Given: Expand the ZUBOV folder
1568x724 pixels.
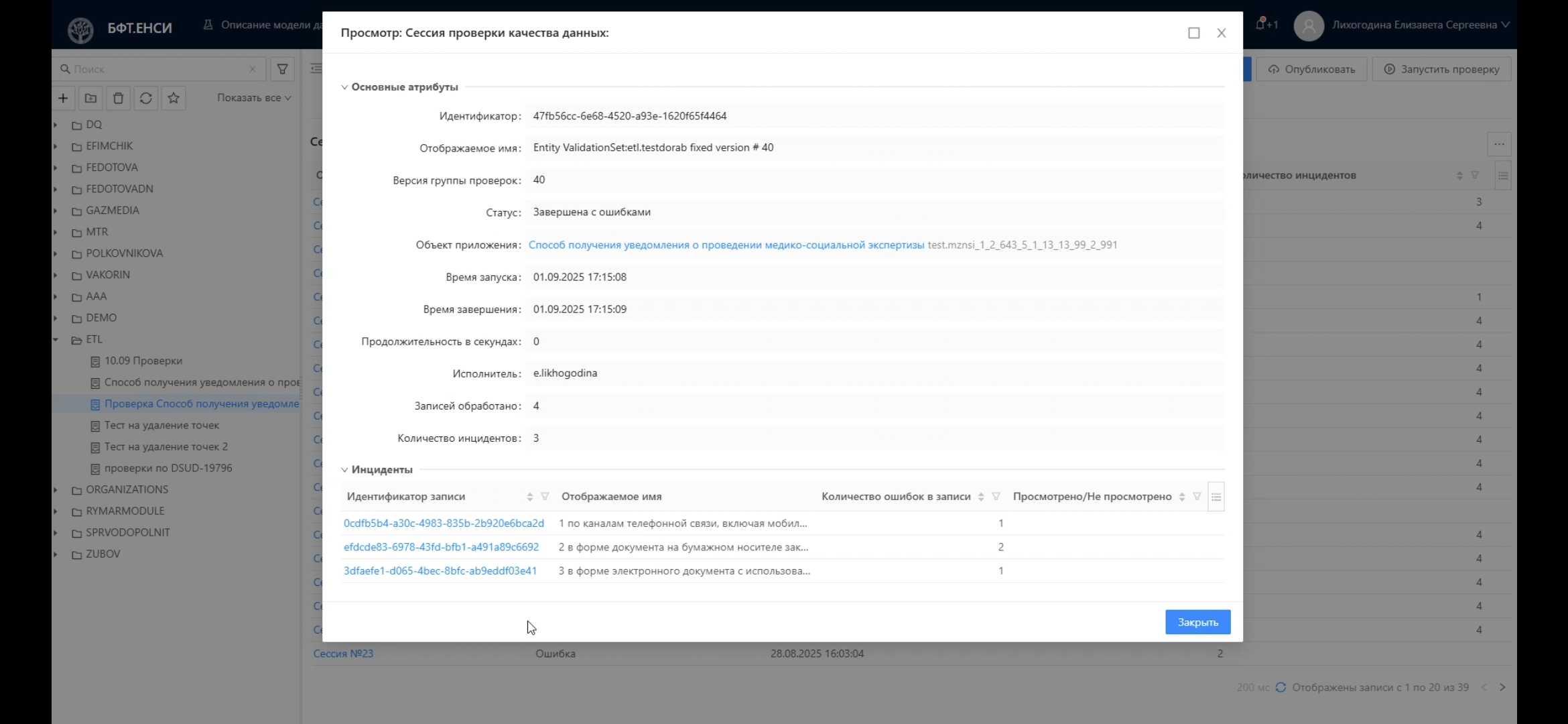Looking at the screenshot, I should tap(56, 554).
